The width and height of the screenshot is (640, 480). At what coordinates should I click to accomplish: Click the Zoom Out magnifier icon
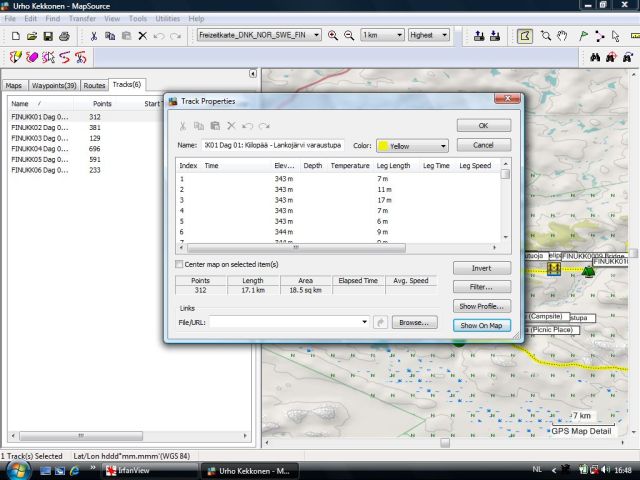pos(349,35)
